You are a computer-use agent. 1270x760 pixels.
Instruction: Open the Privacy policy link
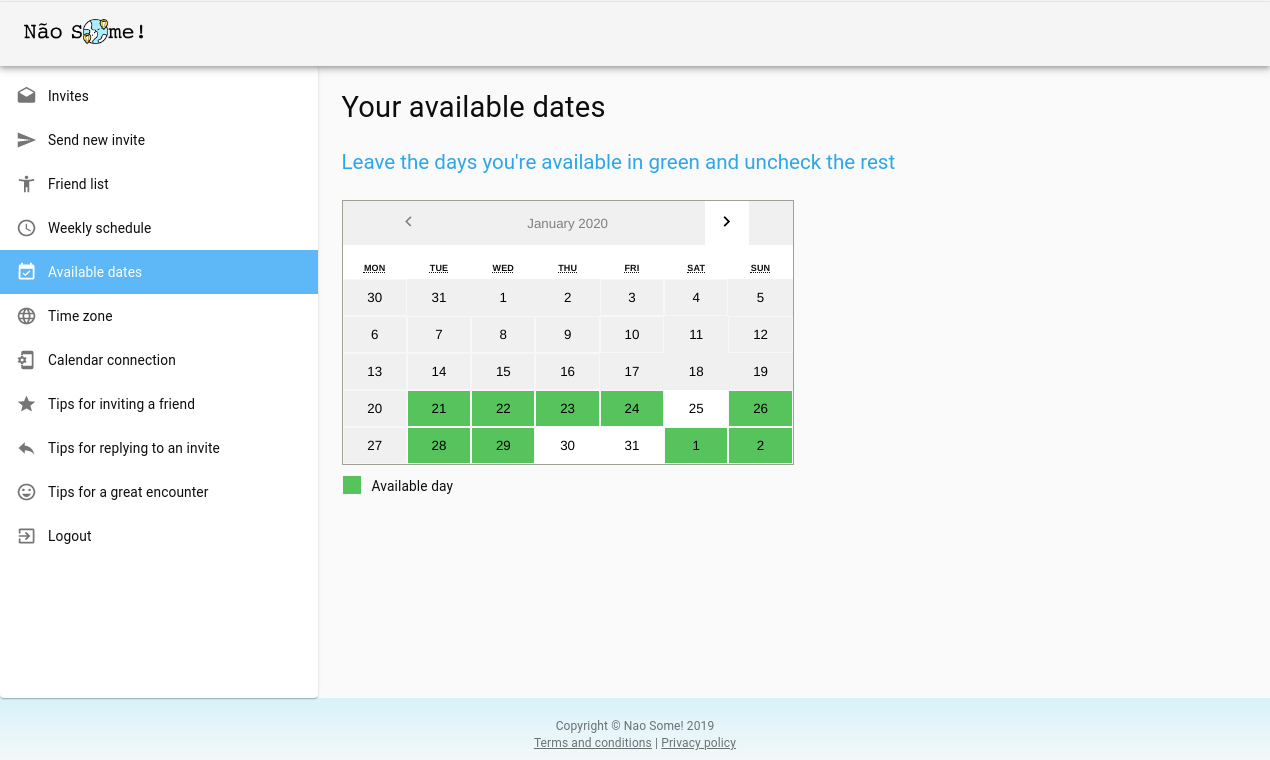[x=698, y=743]
